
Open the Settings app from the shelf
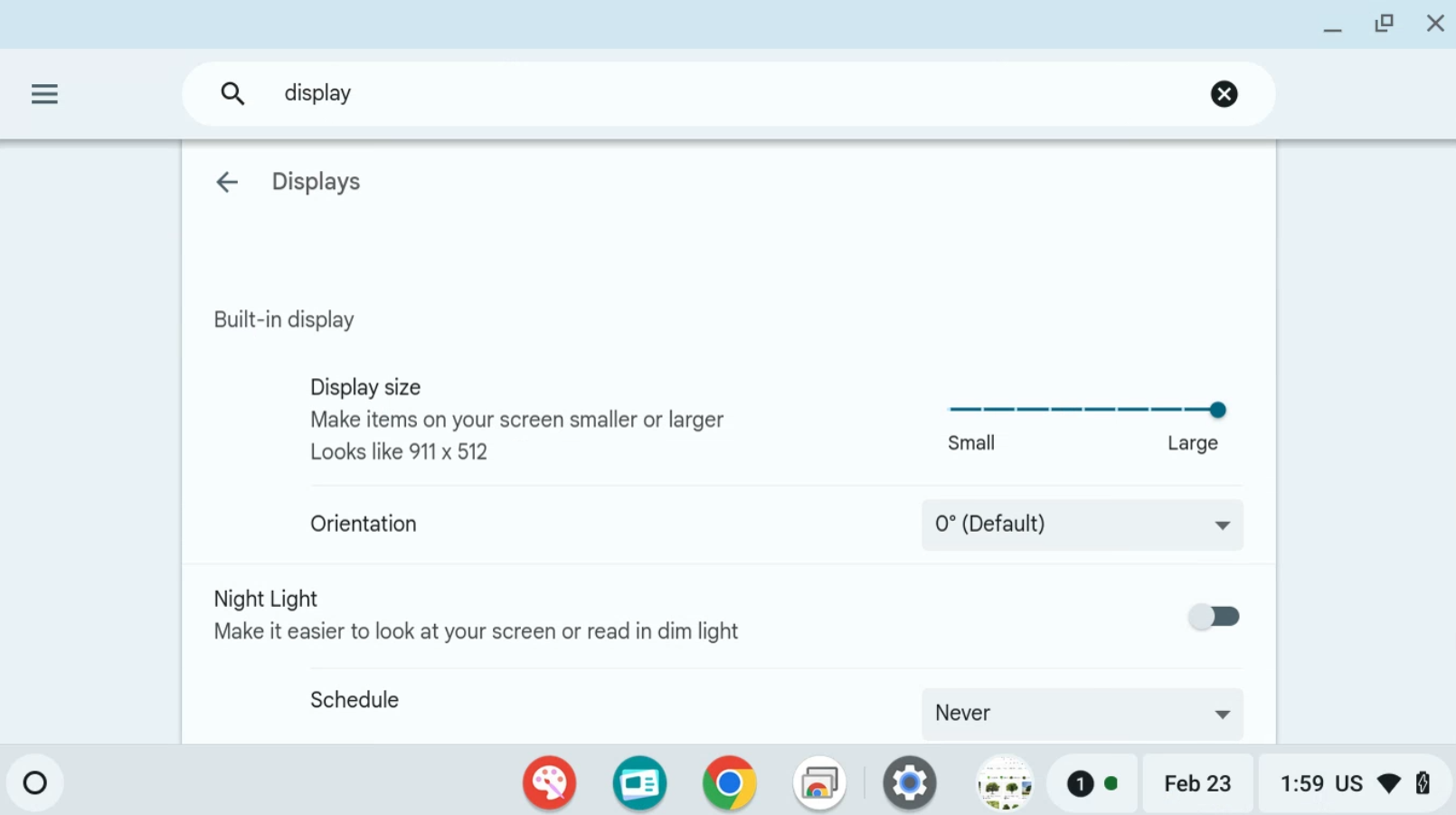(x=910, y=783)
